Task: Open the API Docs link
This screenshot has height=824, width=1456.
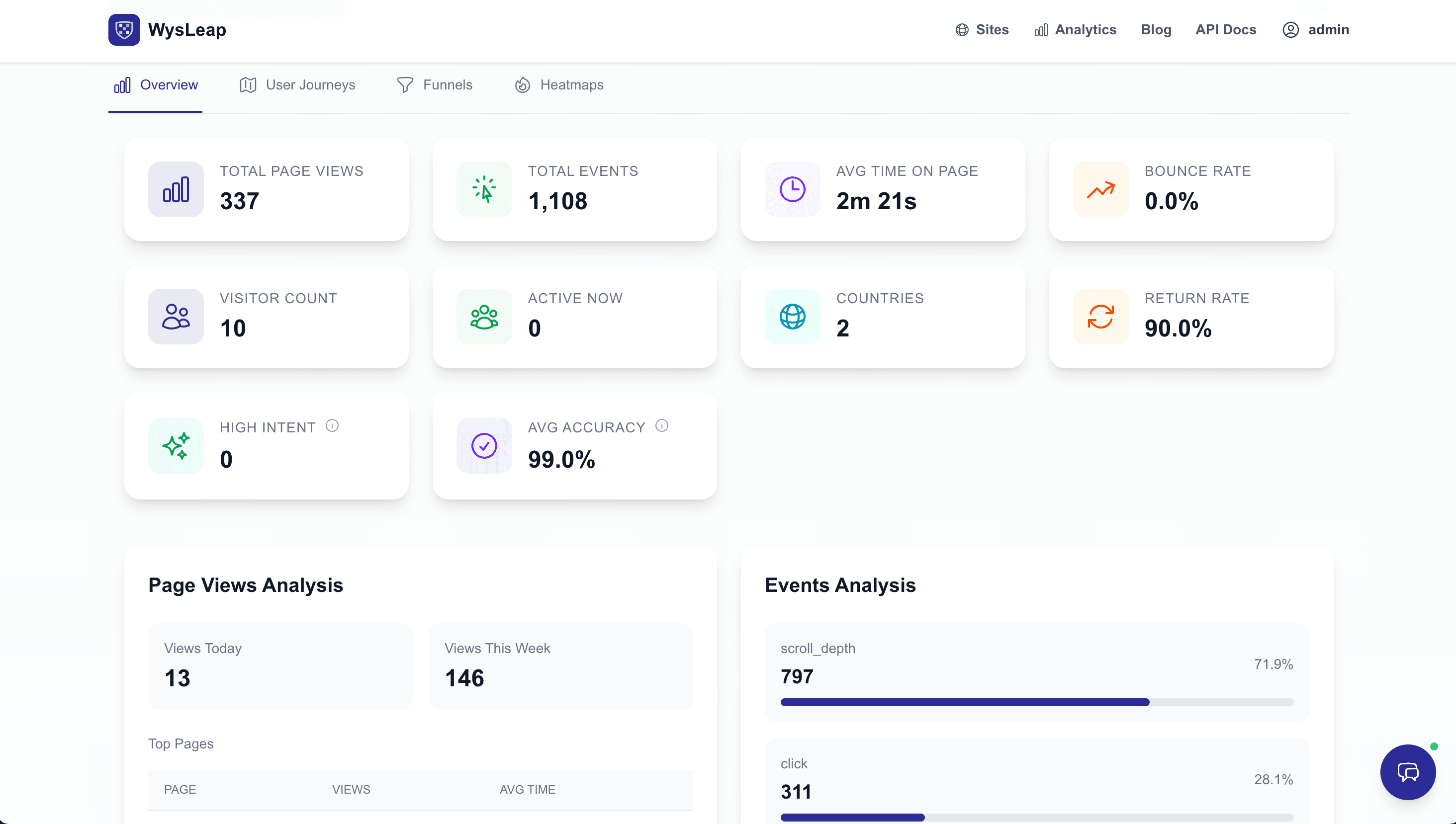Action: tap(1226, 29)
